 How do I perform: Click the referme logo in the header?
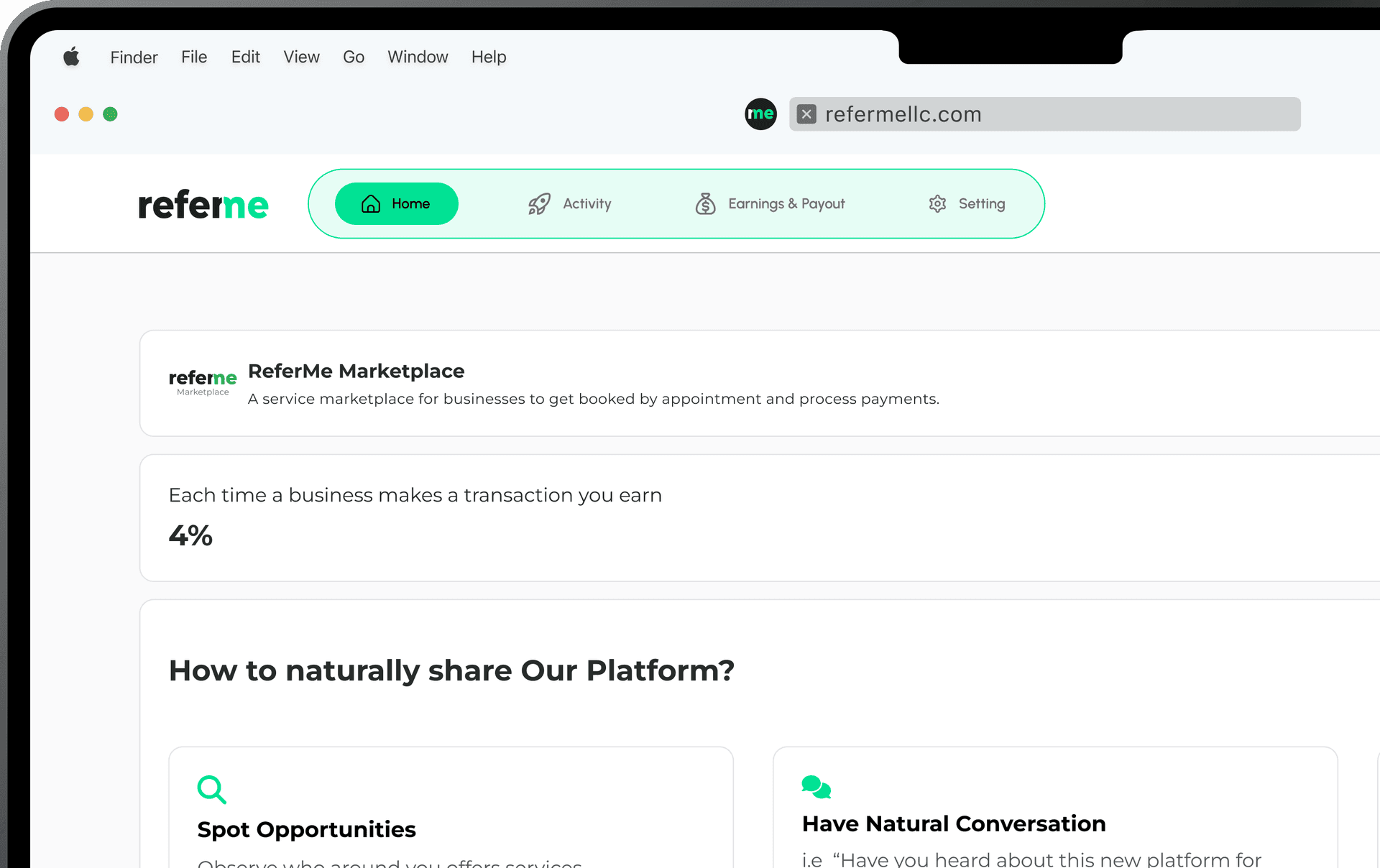203,203
